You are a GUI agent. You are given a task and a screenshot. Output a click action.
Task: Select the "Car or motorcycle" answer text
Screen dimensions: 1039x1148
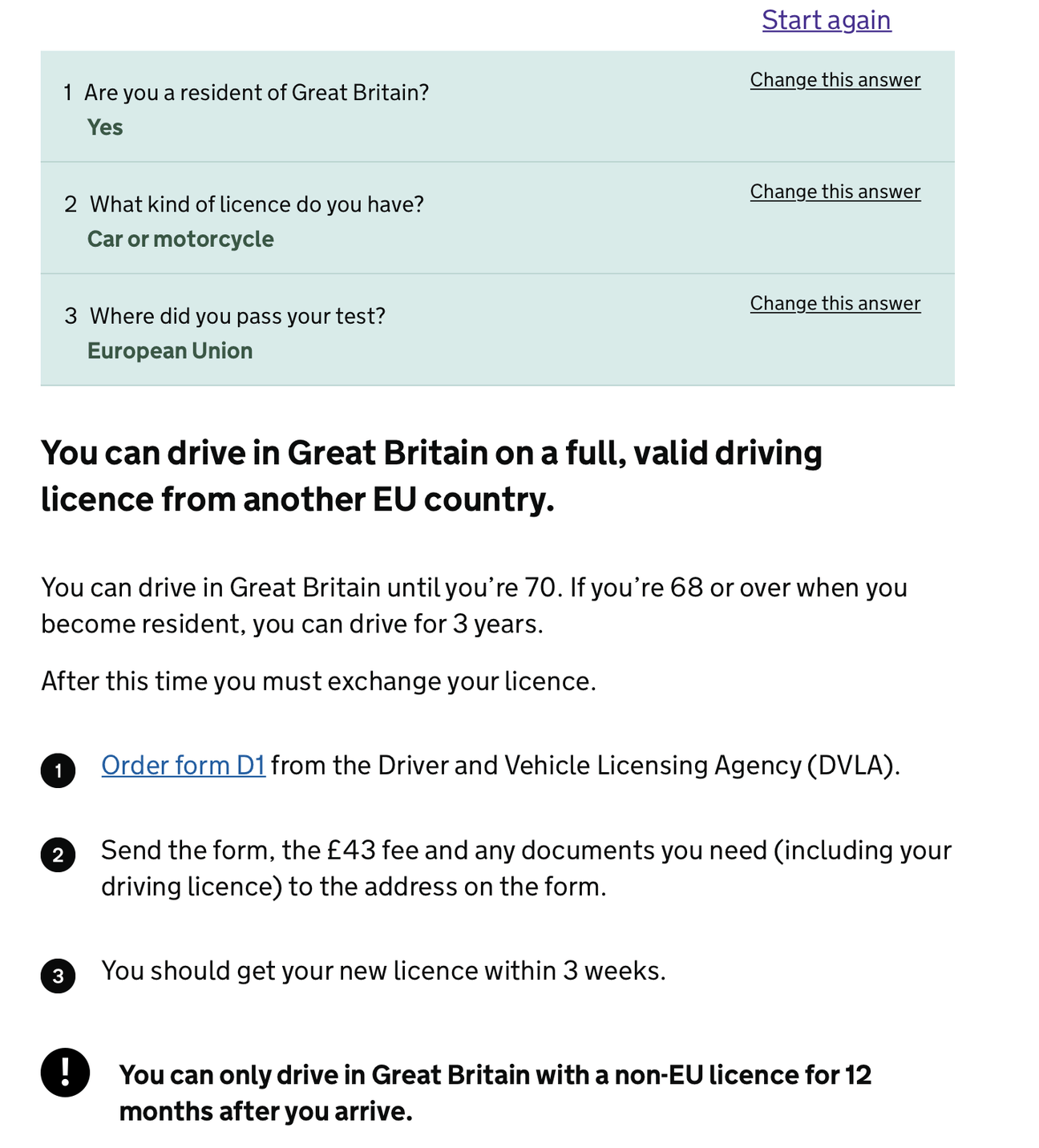pos(180,239)
